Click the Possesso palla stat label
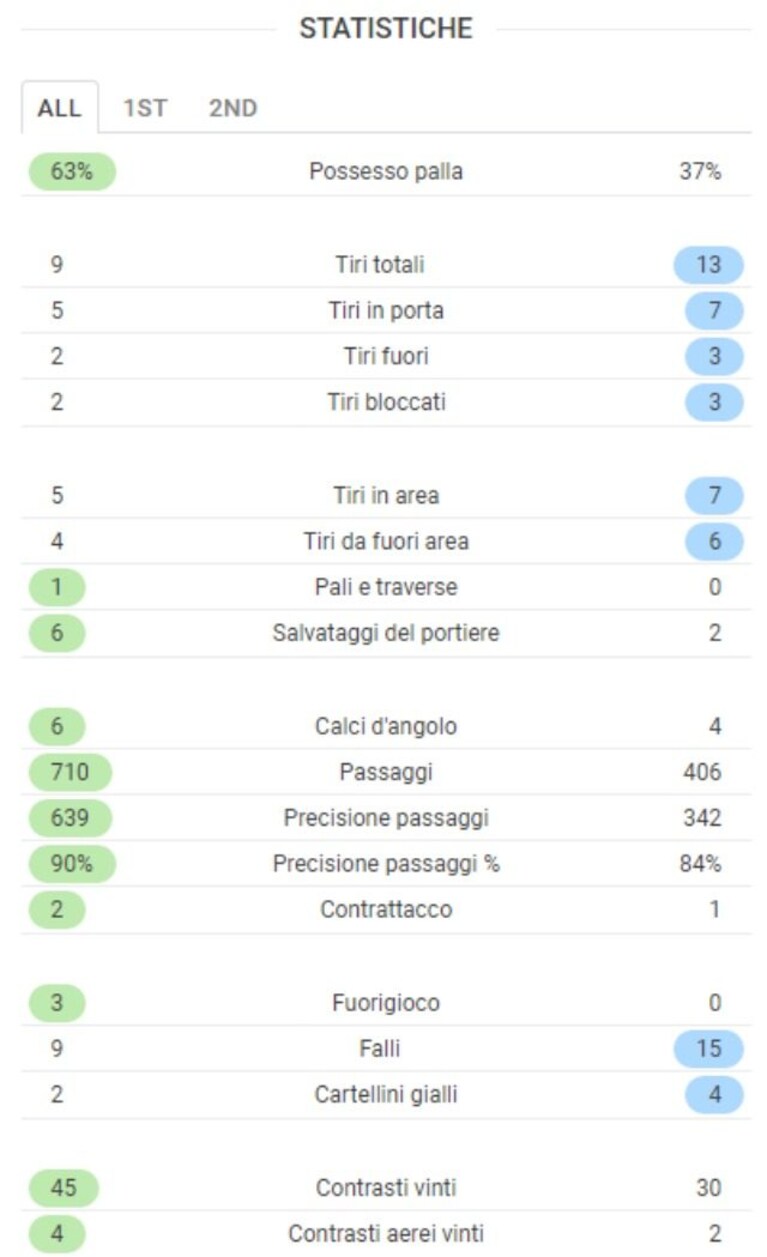The height and width of the screenshot is (1257, 767). coord(386,171)
